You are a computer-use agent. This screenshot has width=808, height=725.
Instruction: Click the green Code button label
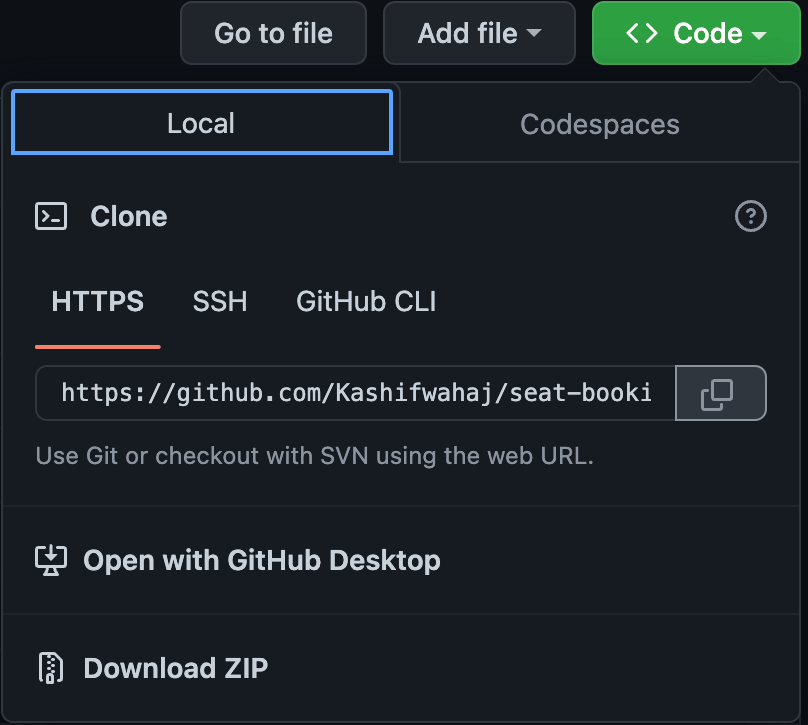(x=707, y=33)
